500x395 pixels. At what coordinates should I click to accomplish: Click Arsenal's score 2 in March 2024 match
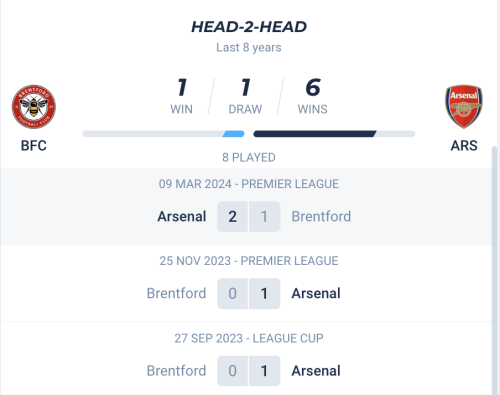point(232,217)
